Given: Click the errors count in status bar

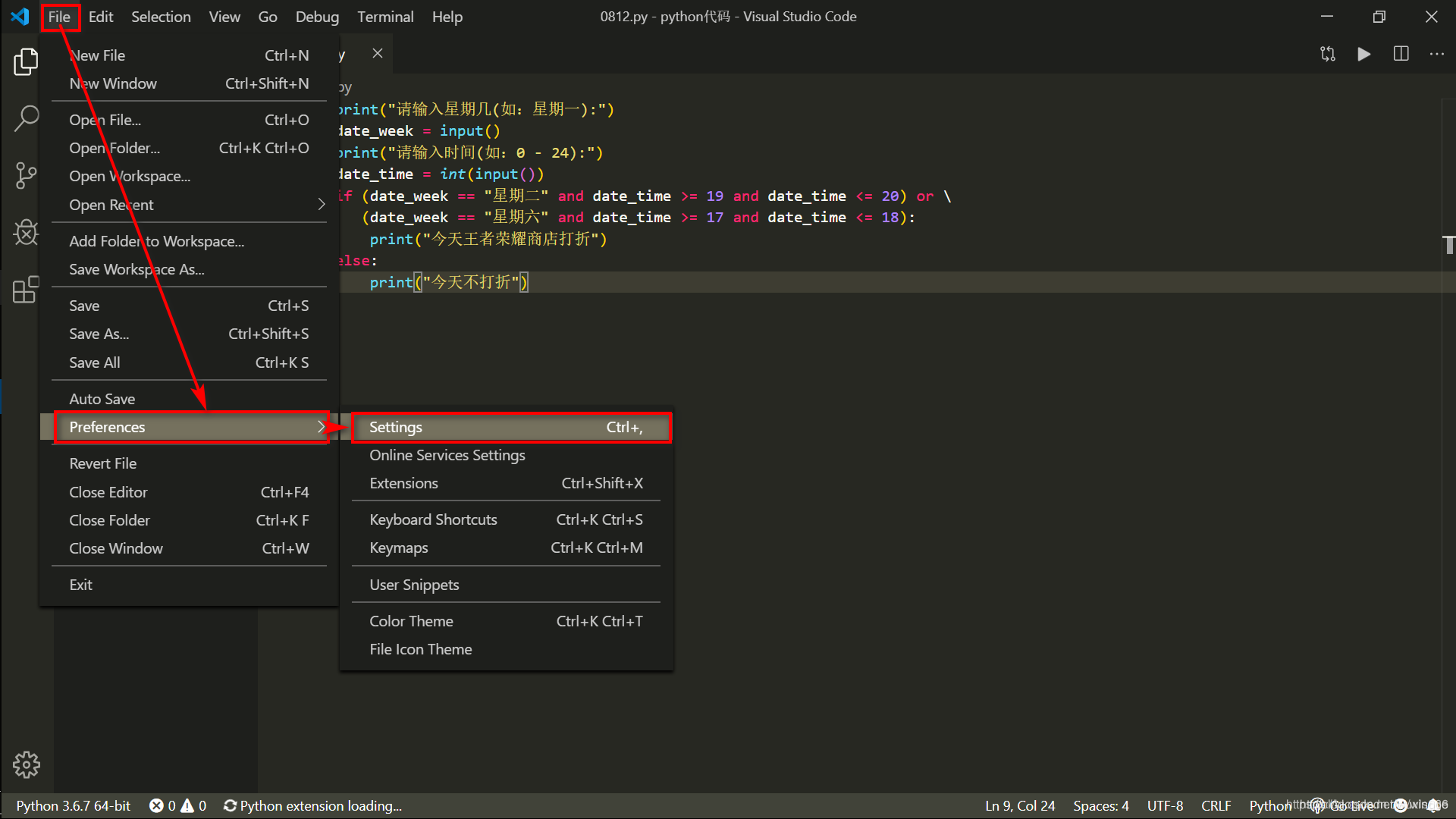Looking at the screenshot, I should point(162,805).
